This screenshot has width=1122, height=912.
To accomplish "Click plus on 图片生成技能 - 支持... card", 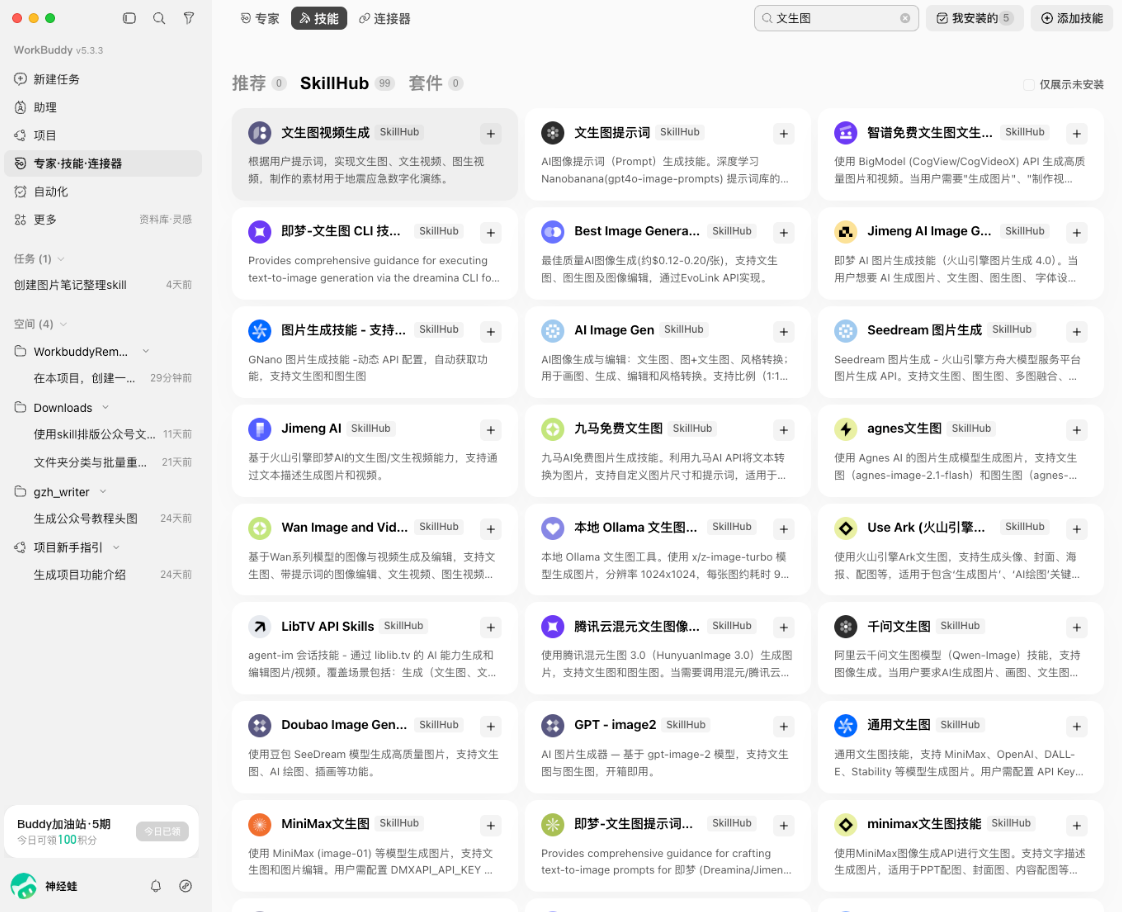I will [491, 331].
